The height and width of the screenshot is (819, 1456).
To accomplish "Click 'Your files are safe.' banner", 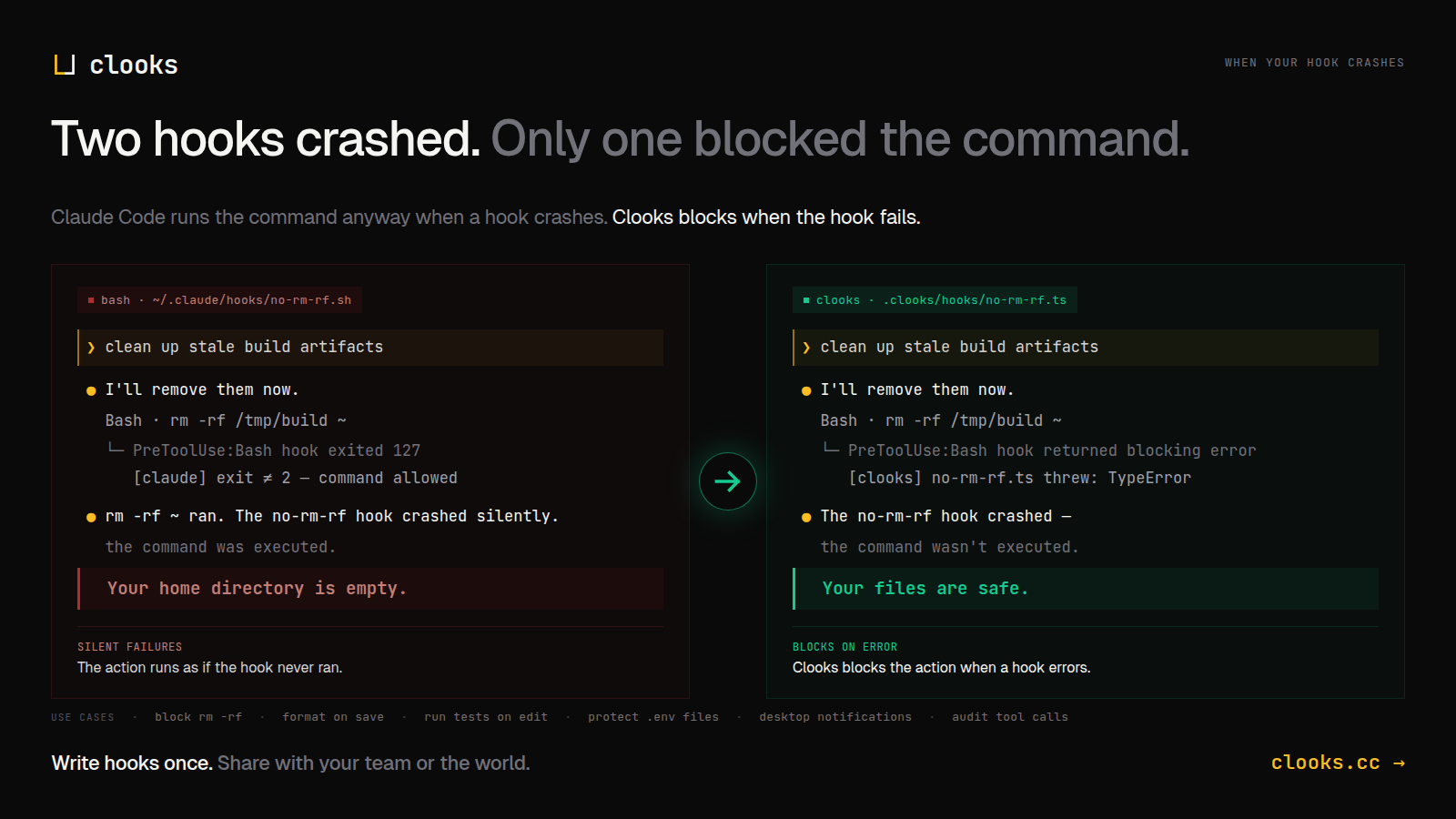I will [x=1086, y=589].
